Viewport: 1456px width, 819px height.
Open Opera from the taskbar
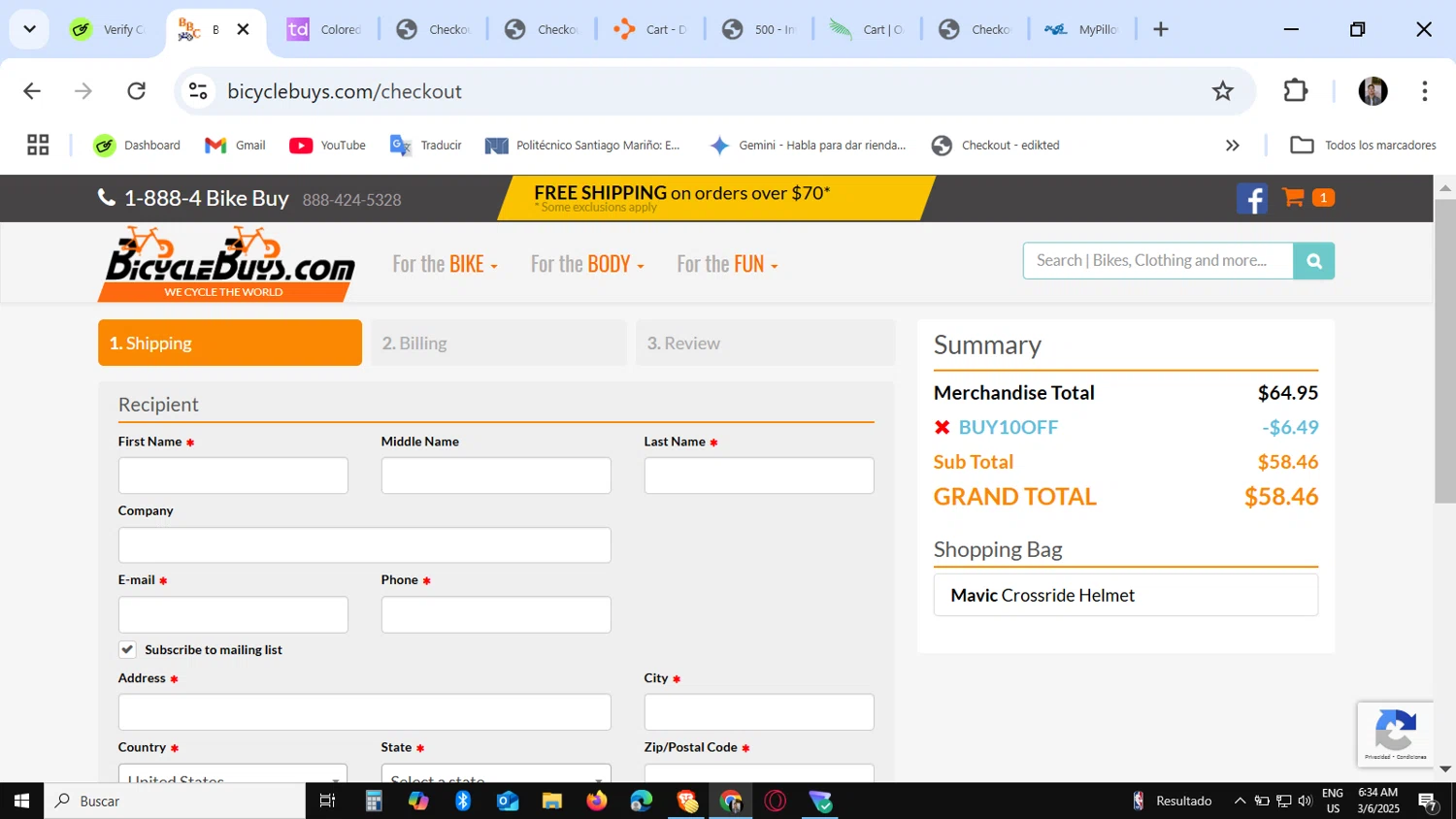pos(776,801)
